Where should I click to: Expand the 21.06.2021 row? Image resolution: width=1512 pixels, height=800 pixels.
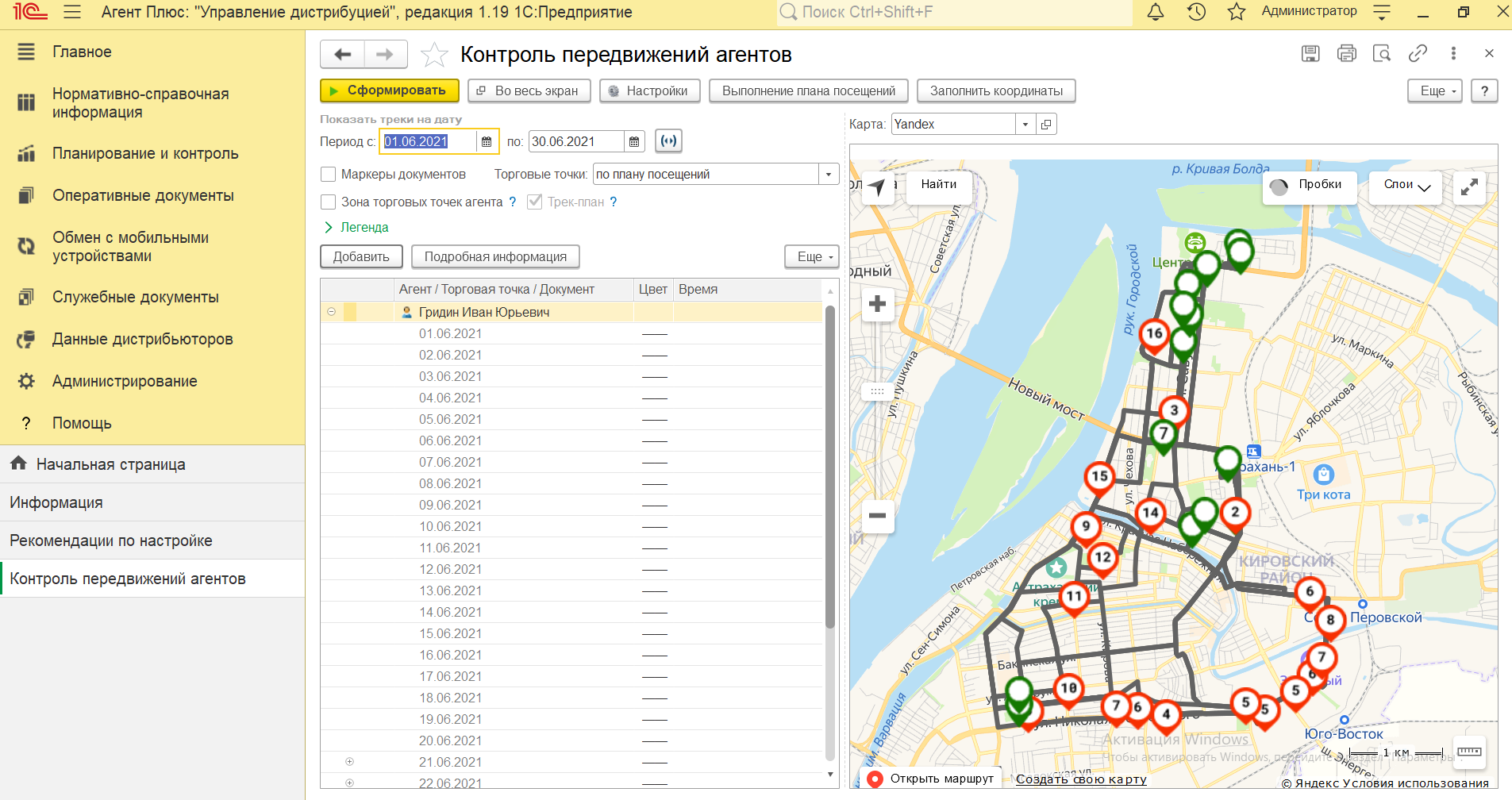click(349, 762)
